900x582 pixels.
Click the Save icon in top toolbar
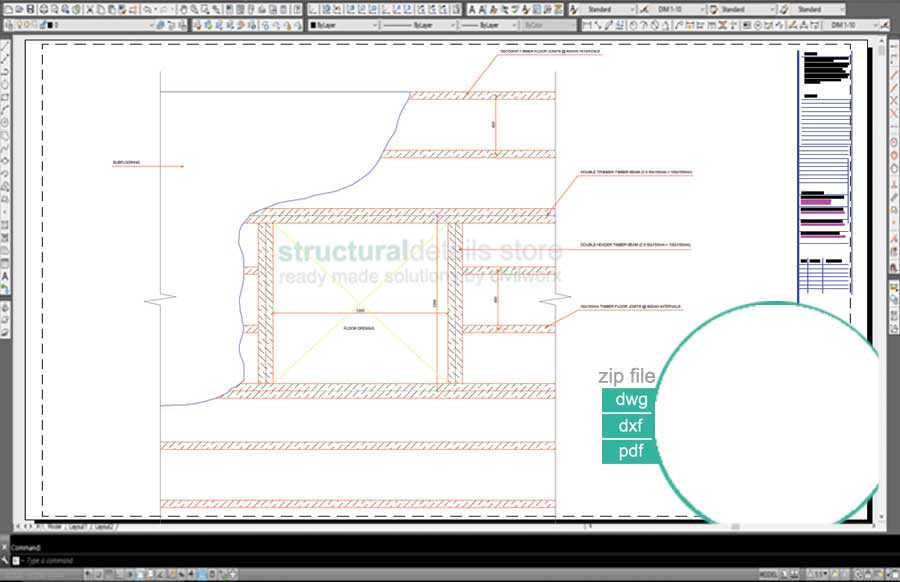tap(31, 9)
